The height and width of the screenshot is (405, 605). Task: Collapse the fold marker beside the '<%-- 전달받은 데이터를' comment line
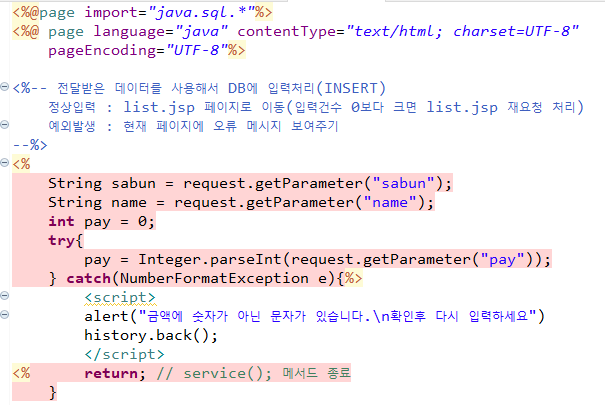(4, 86)
